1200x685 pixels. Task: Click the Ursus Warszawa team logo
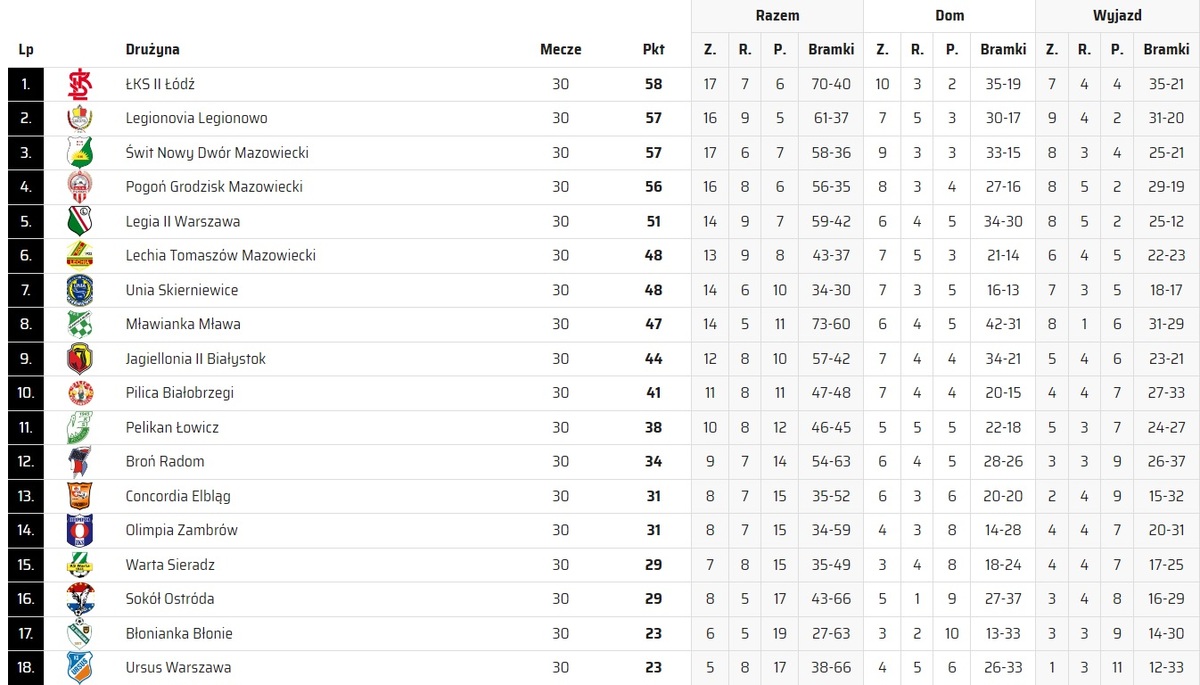[x=80, y=667]
